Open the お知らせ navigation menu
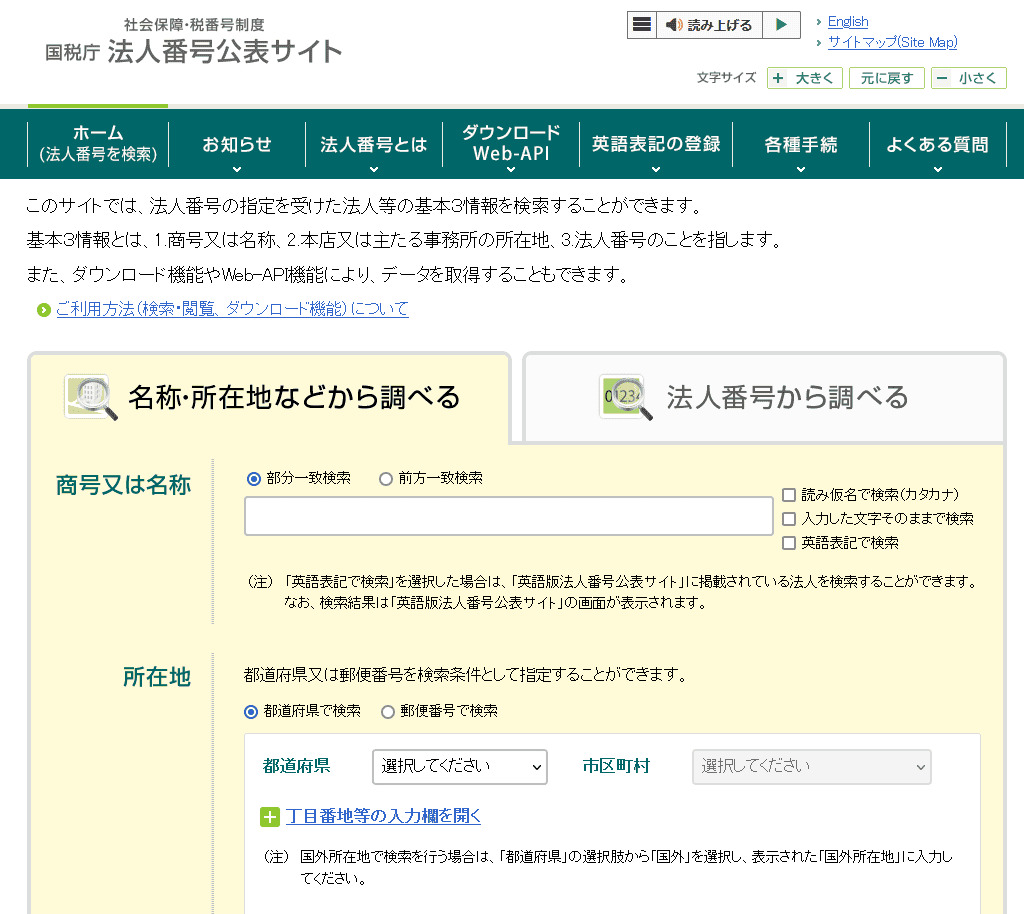 237,145
